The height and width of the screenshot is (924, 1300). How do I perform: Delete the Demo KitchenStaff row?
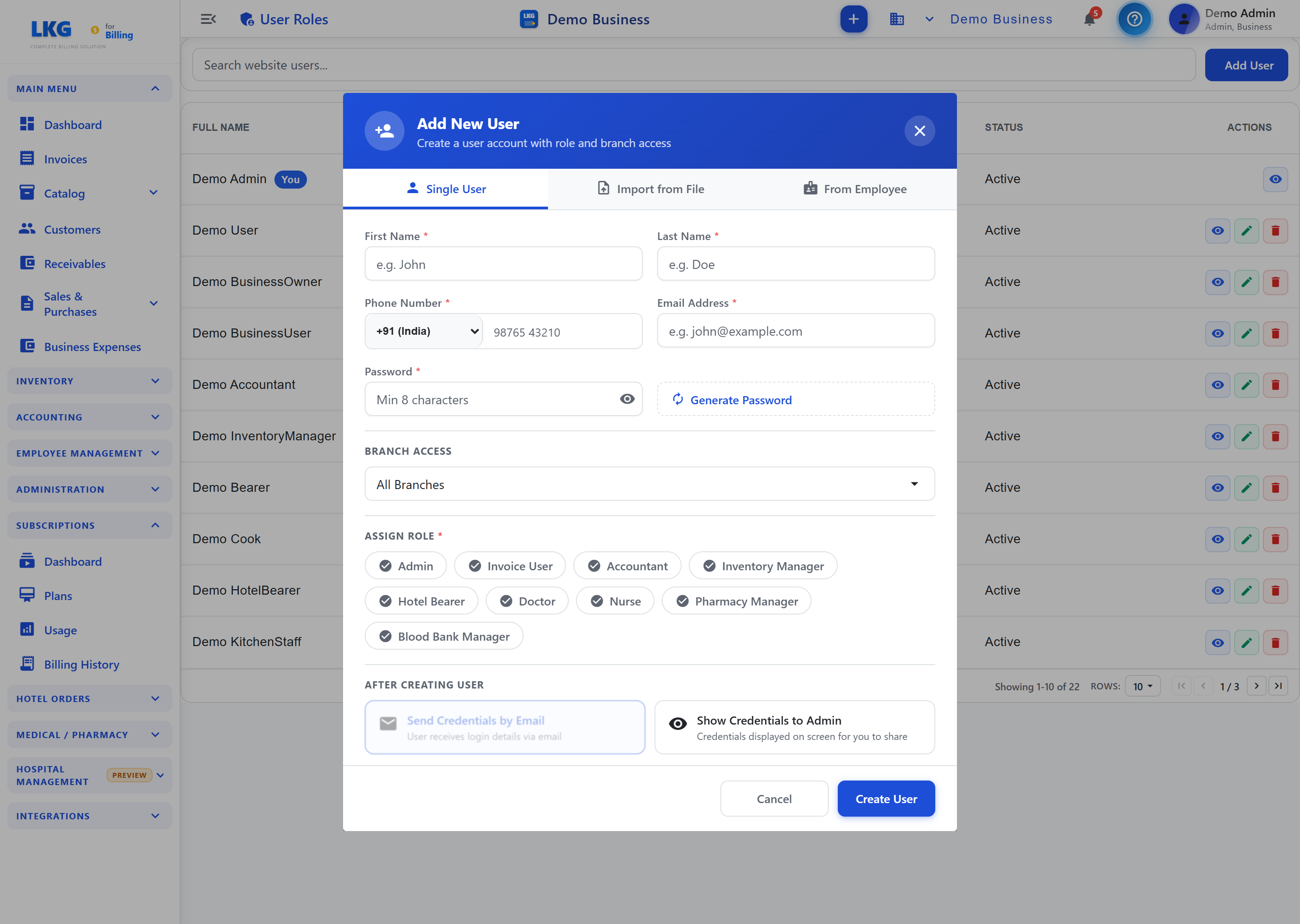[1275, 642]
